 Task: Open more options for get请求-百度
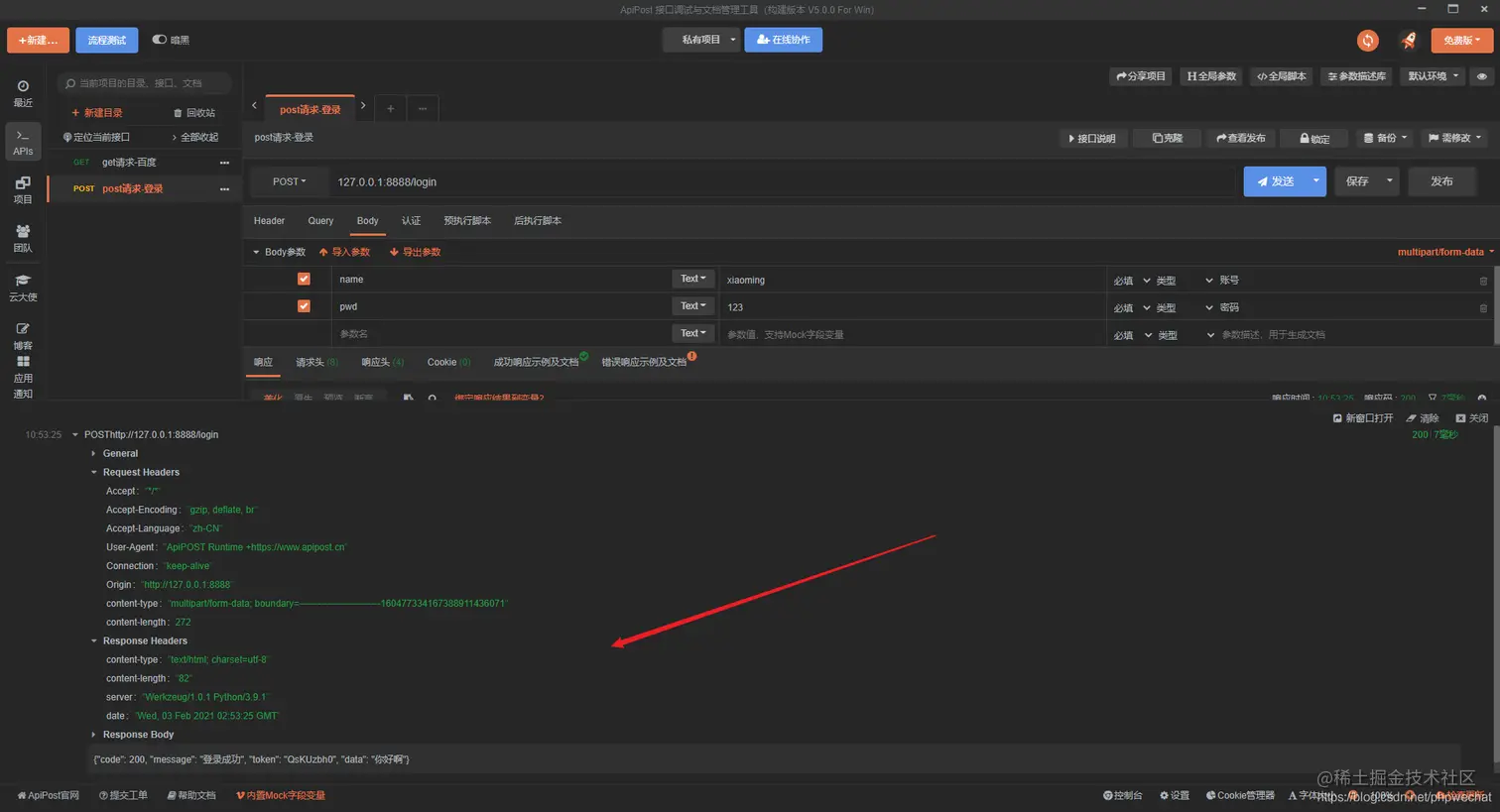click(x=224, y=163)
